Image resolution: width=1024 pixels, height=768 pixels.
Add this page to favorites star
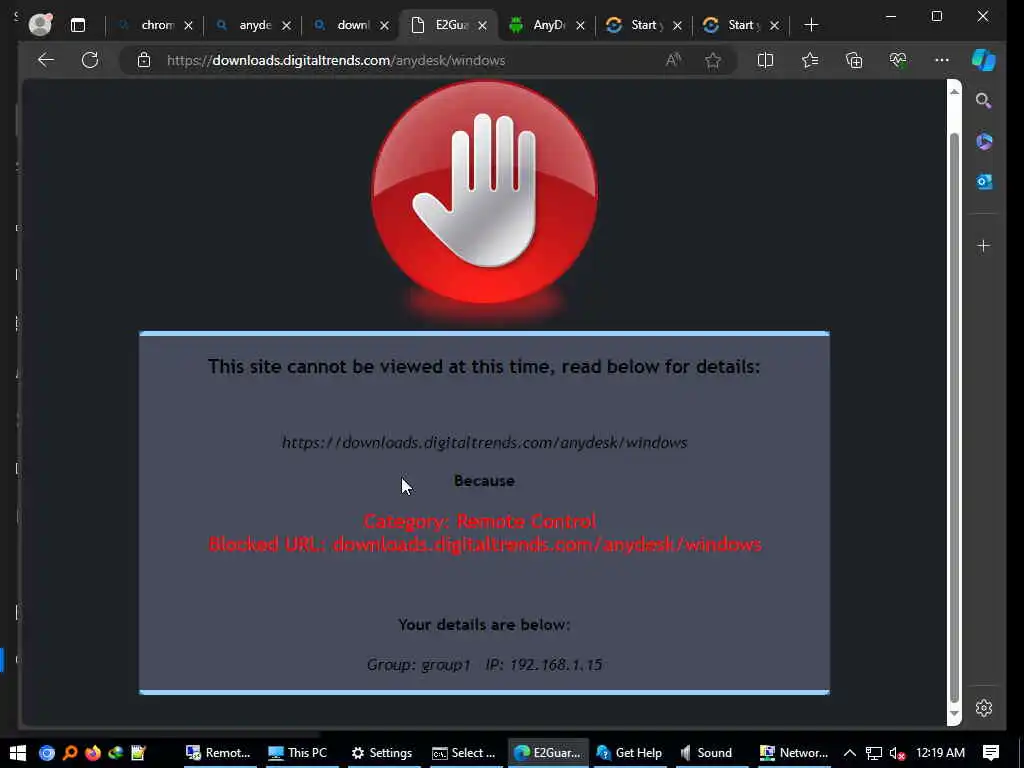713,60
